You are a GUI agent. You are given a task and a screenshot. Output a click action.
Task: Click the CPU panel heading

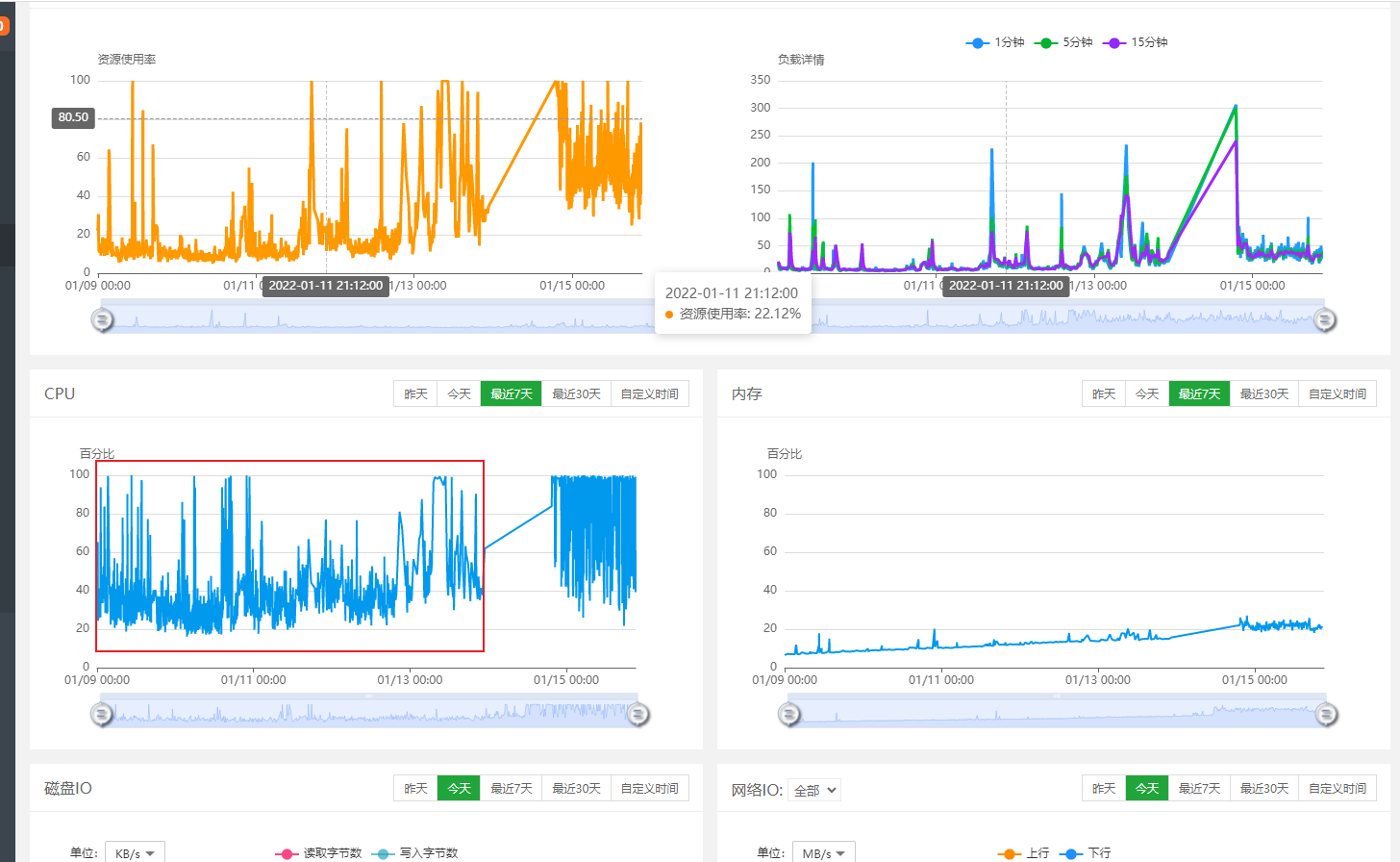60,393
